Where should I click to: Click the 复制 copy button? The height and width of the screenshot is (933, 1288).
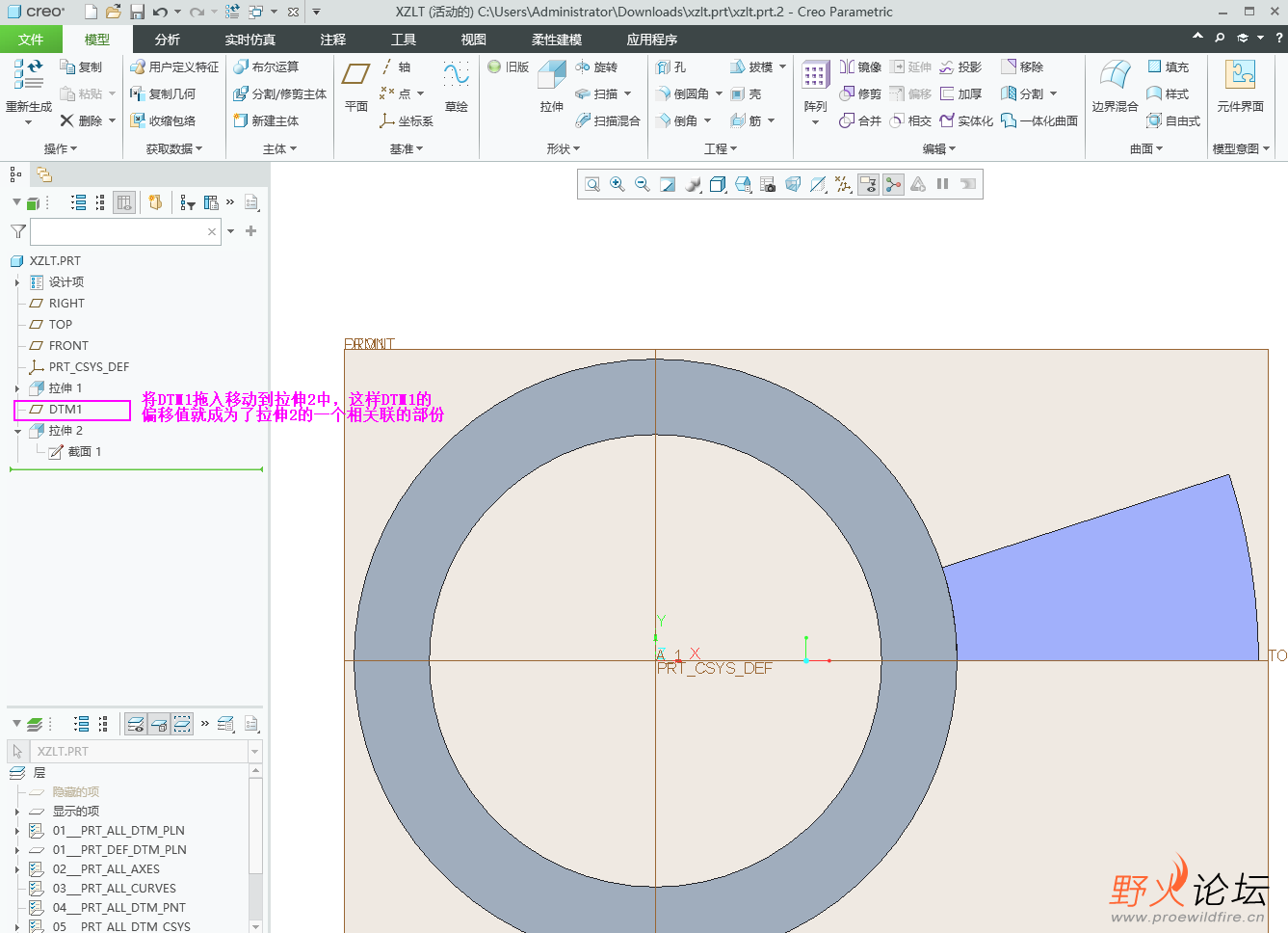click(81, 67)
